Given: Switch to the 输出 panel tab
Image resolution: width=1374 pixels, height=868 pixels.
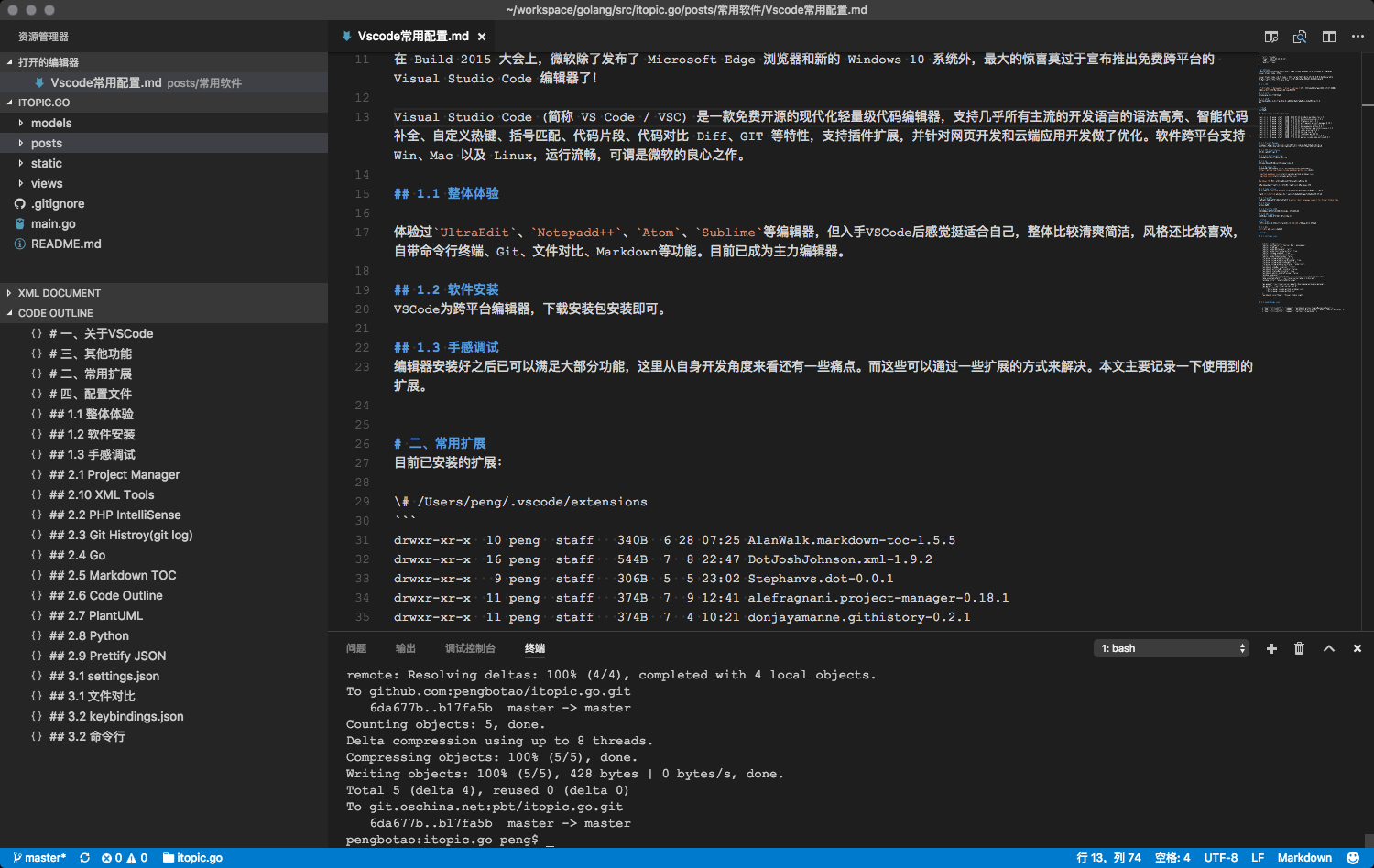Looking at the screenshot, I should (406, 648).
